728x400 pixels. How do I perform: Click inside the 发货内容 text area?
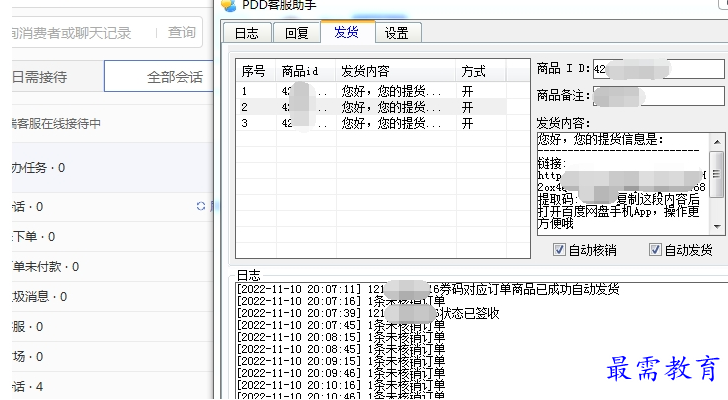[624, 183]
